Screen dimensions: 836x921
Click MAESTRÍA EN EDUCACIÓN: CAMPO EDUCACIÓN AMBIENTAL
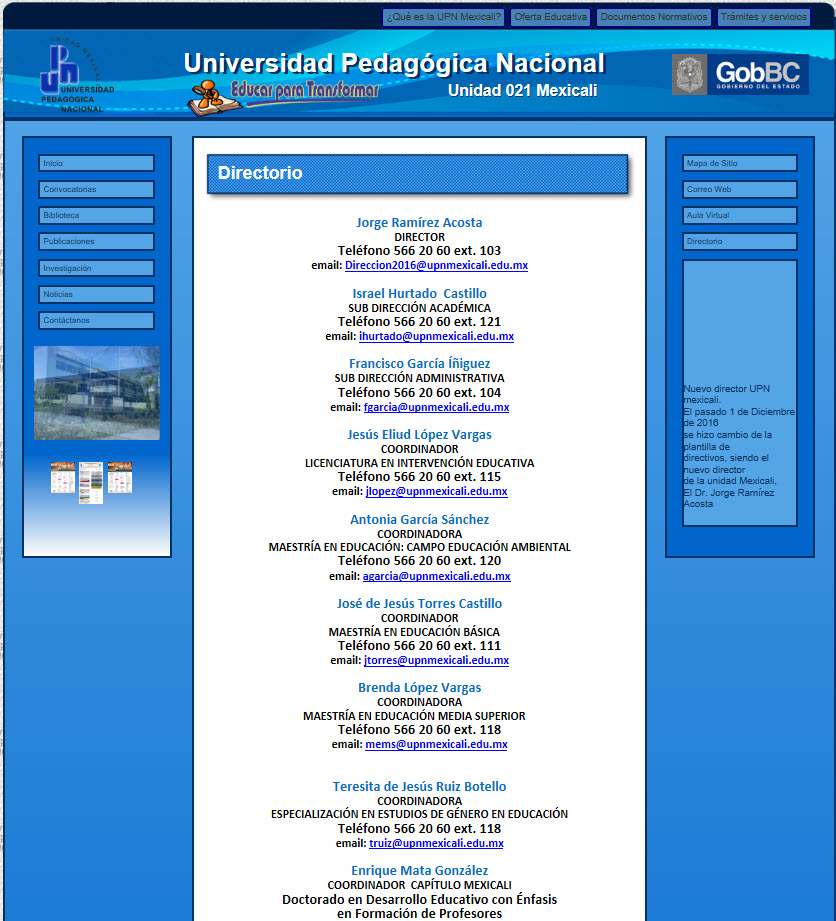[419, 547]
